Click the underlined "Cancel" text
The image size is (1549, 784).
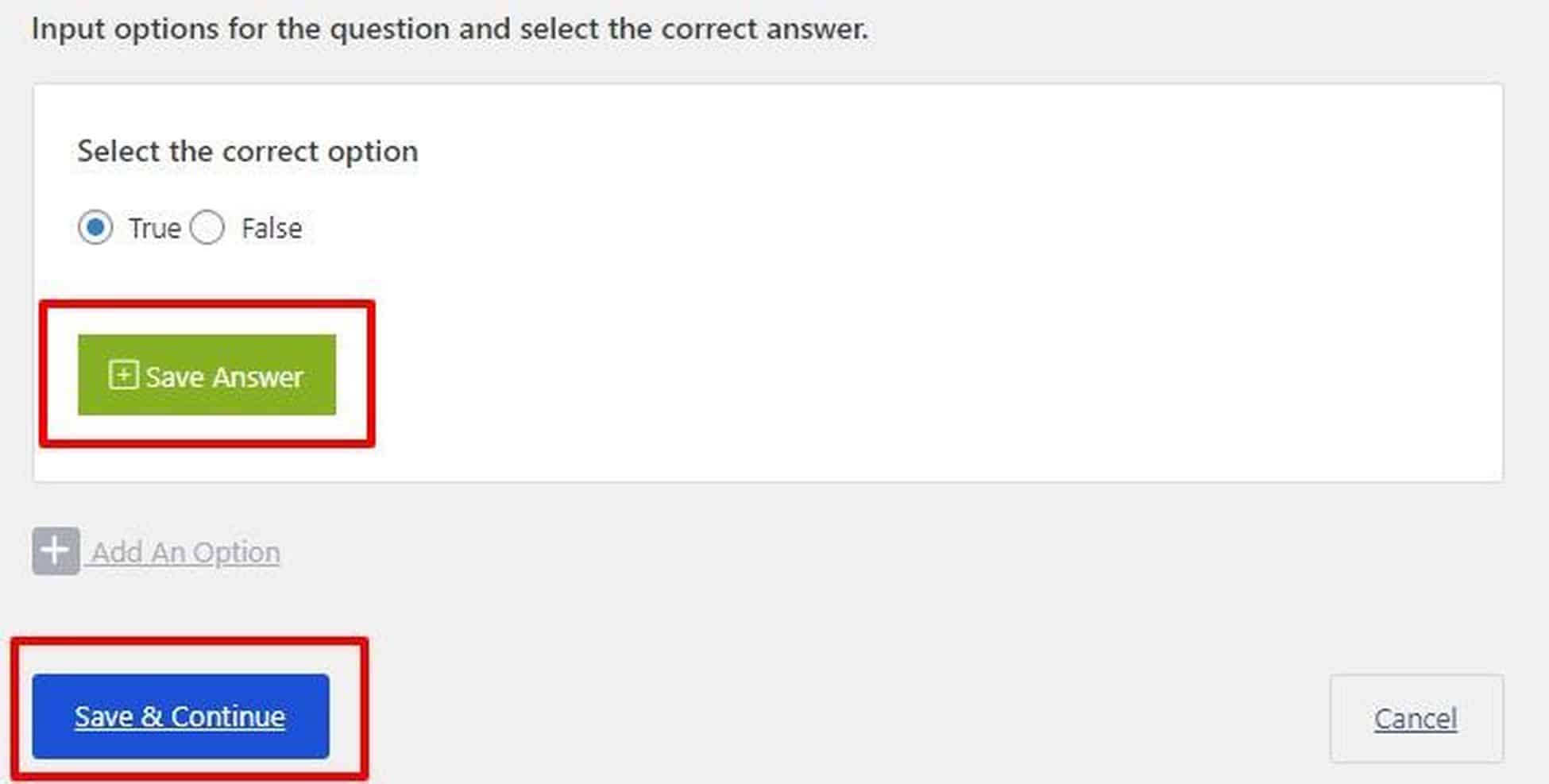[x=1416, y=719]
